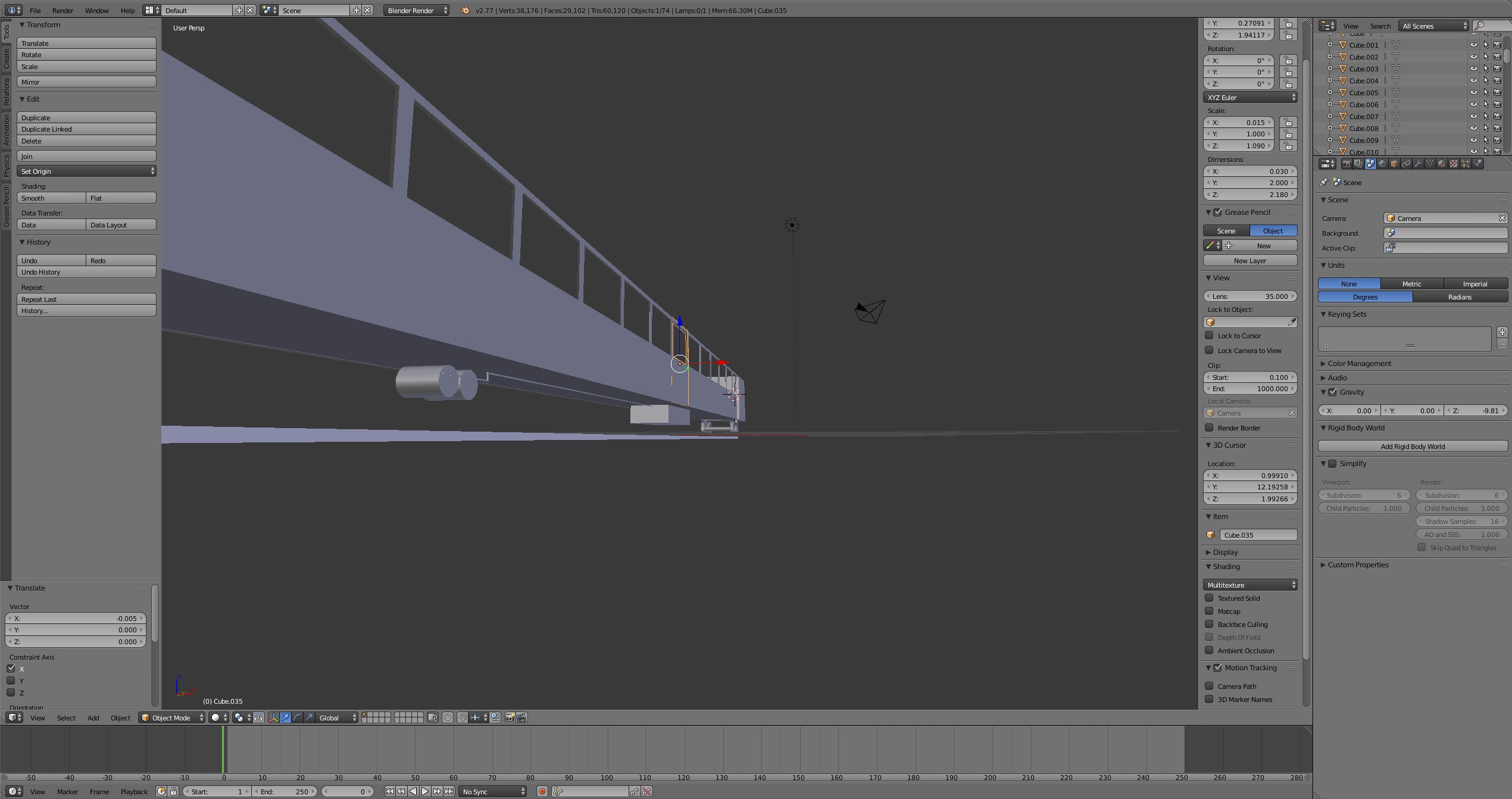The image size is (1512, 799).
Task: Pin the Scene properties context
Action: [1324, 183]
